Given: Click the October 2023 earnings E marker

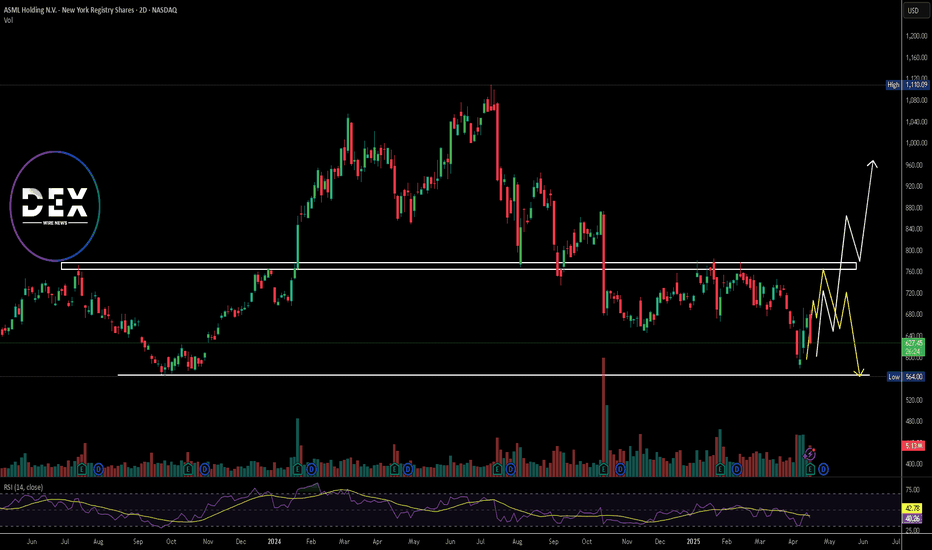Looking at the screenshot, I should (x=188, y=469).
